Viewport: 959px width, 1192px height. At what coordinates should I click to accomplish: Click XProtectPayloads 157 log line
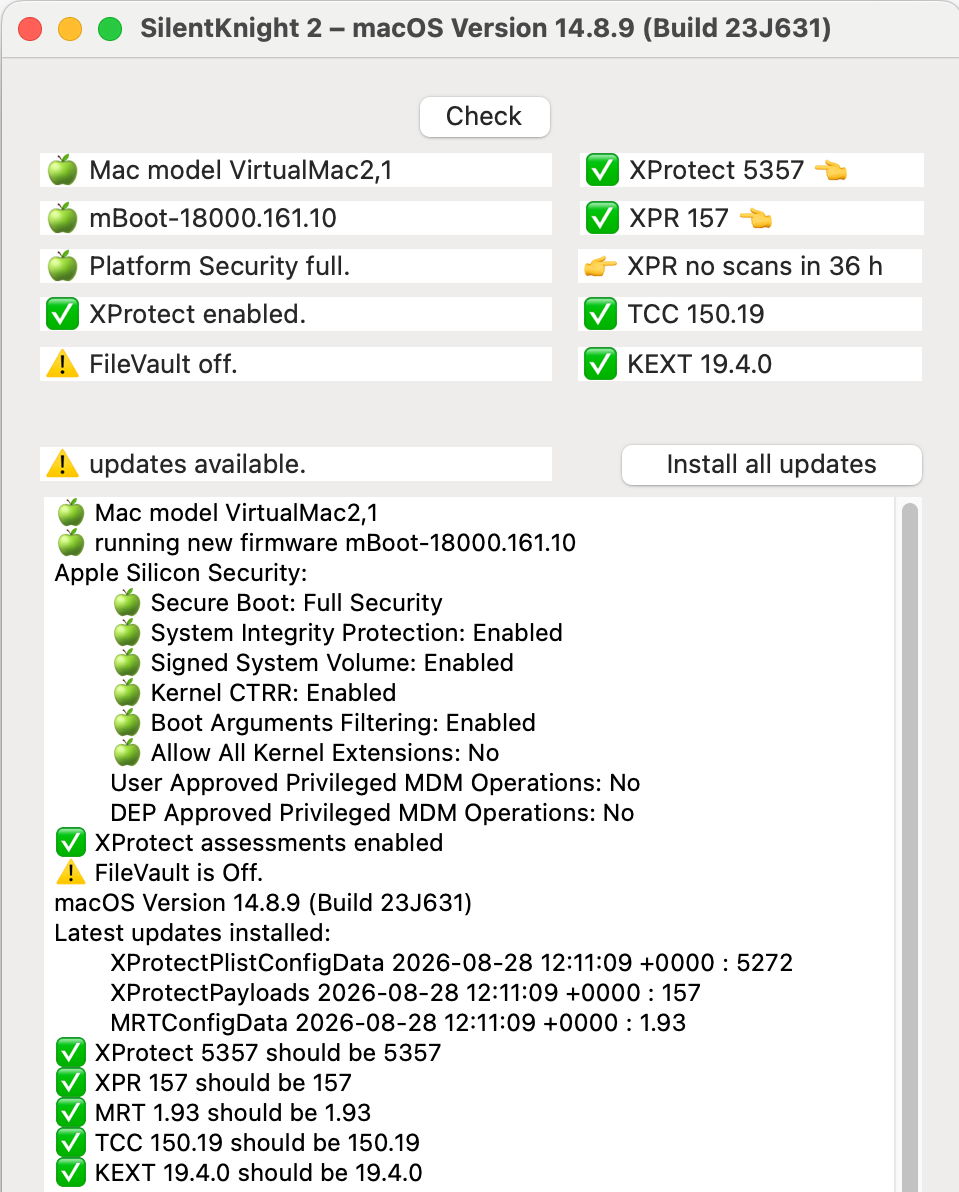[x=405, y=993]
